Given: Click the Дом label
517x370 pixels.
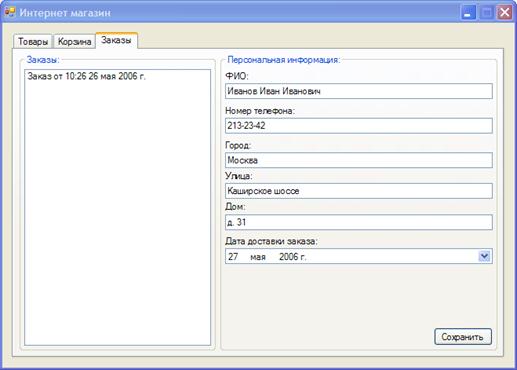Looking at the screenshot, I should click(x=235, y=207).
